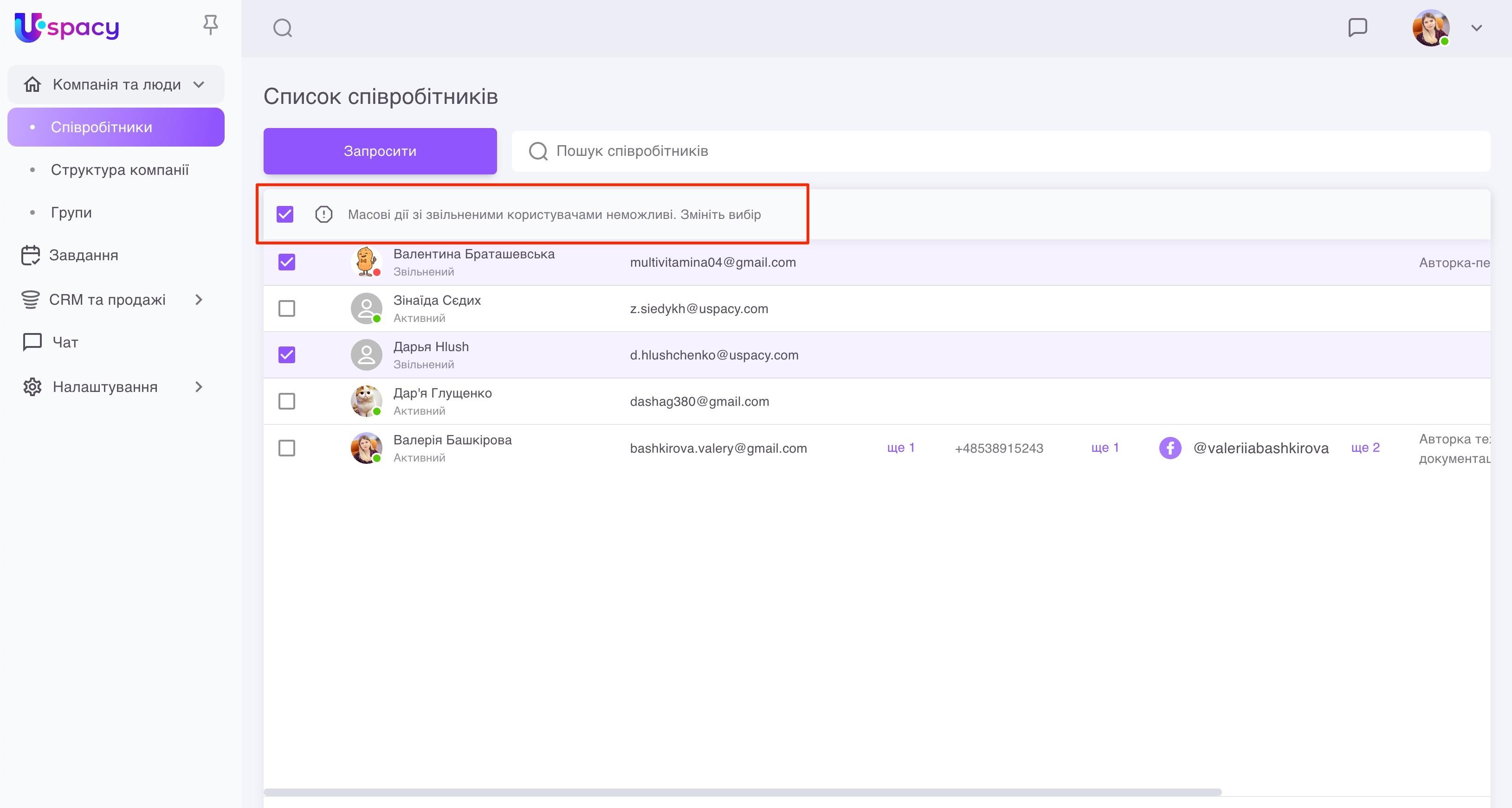The image size is (1512, 808).
Task: Go to Групи in sidebar
Action: pos(71,212)
